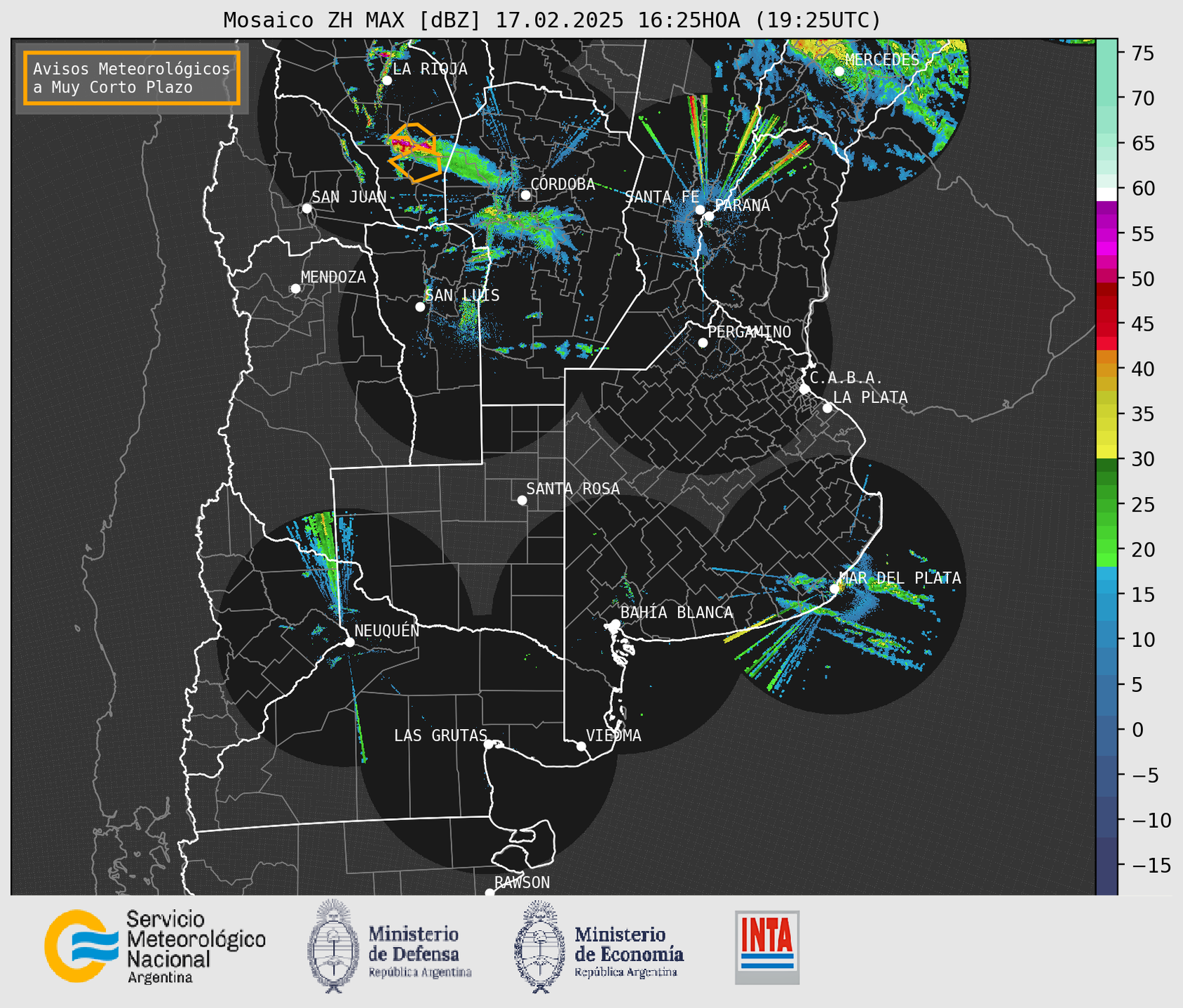Click the MERCEDES city label

click(882, 60)
